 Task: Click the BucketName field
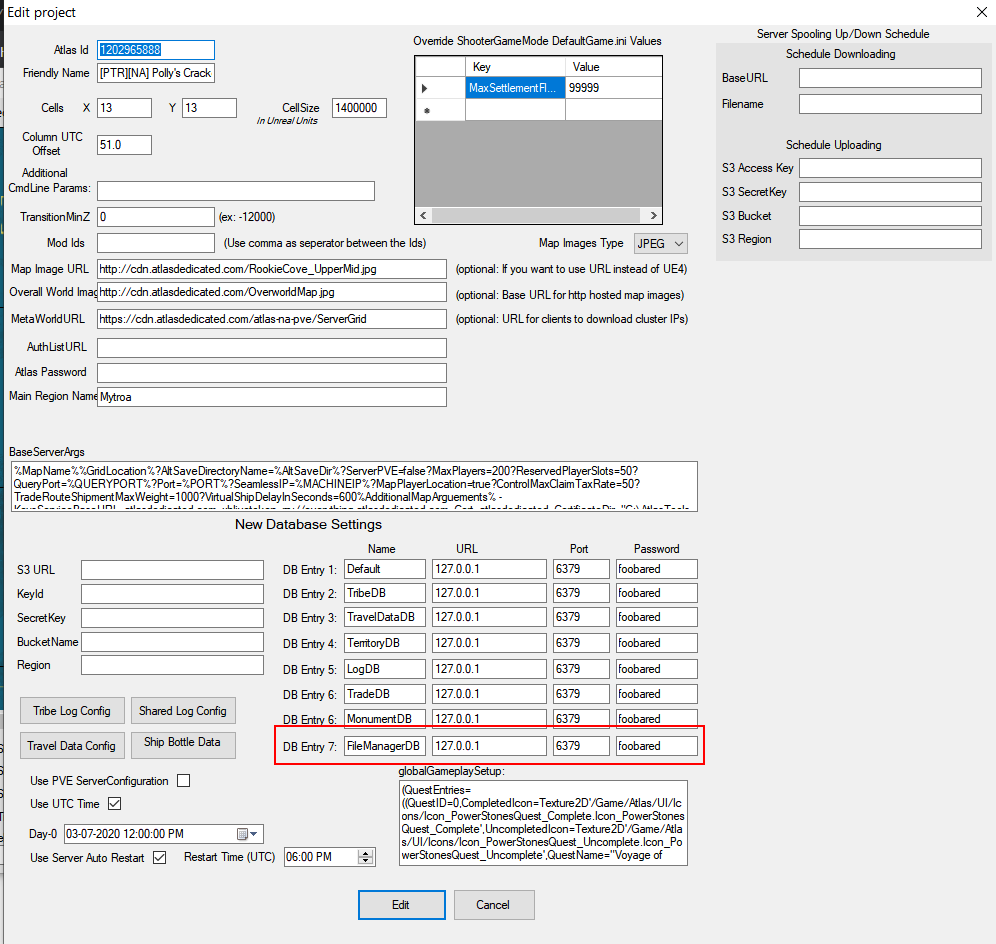[172, 642]
